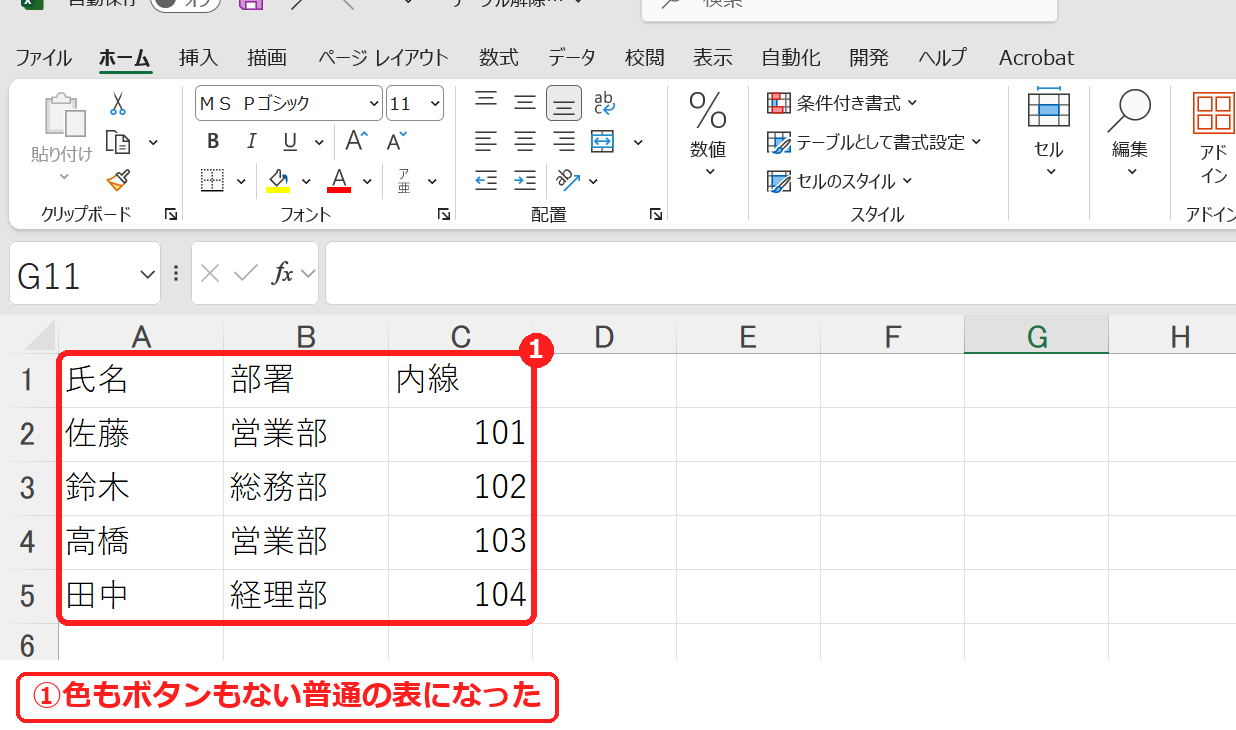This screenshot has width=1236, height=730.
Task: Switch to 挿入 tab
Action: click(x=198, y=58)
